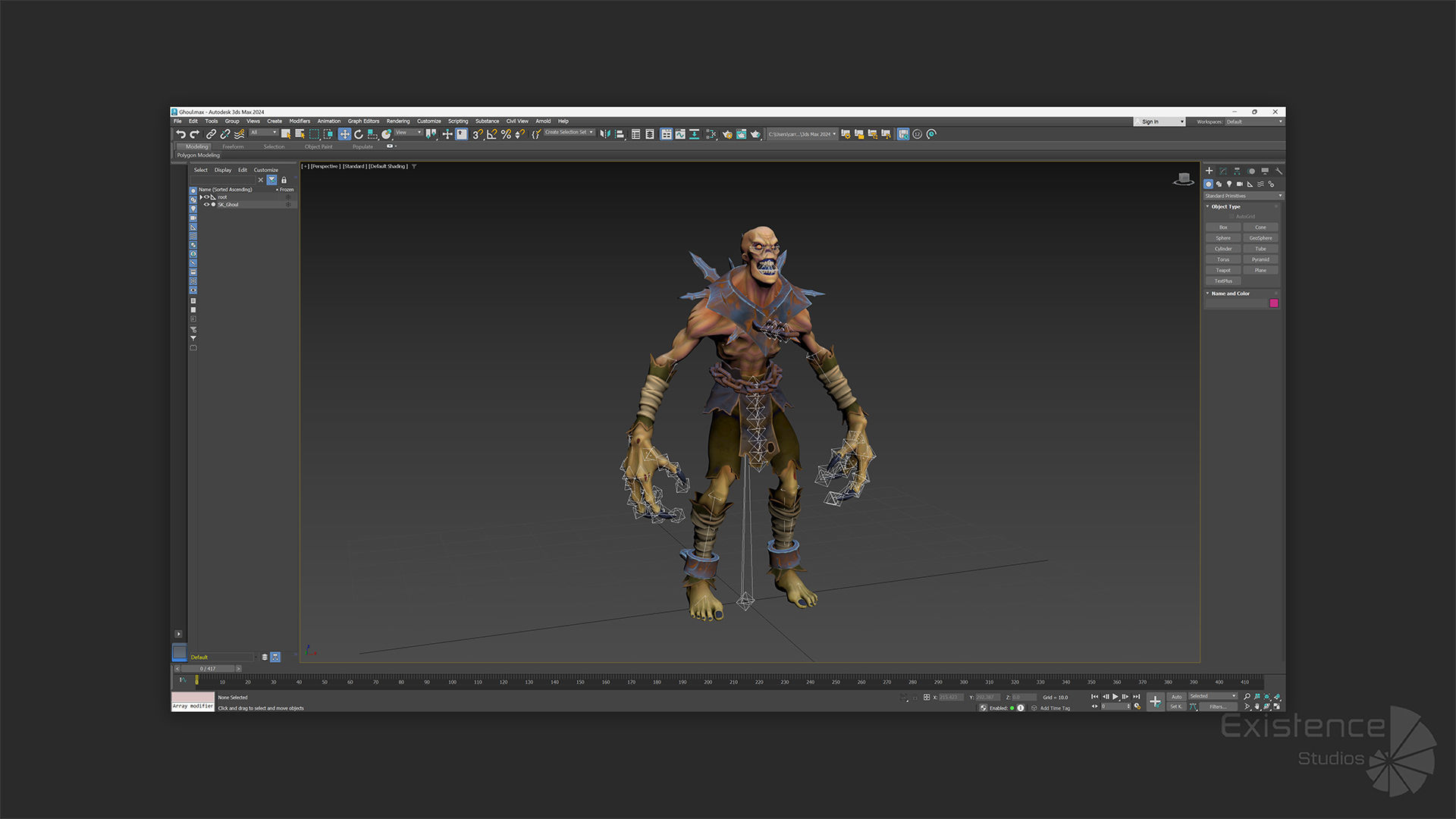Open the Graph Editors menu
Viewport: 1456px width, 819px height.
point(363,121)
